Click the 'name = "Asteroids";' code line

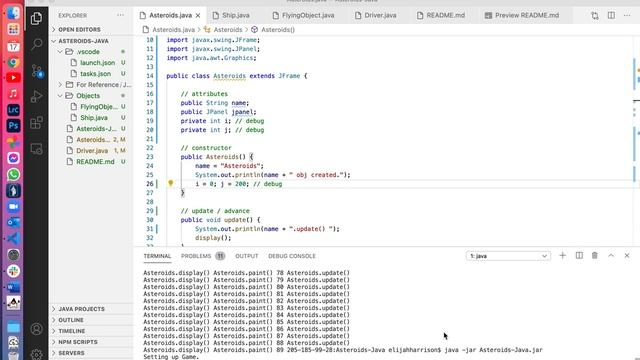229,166
